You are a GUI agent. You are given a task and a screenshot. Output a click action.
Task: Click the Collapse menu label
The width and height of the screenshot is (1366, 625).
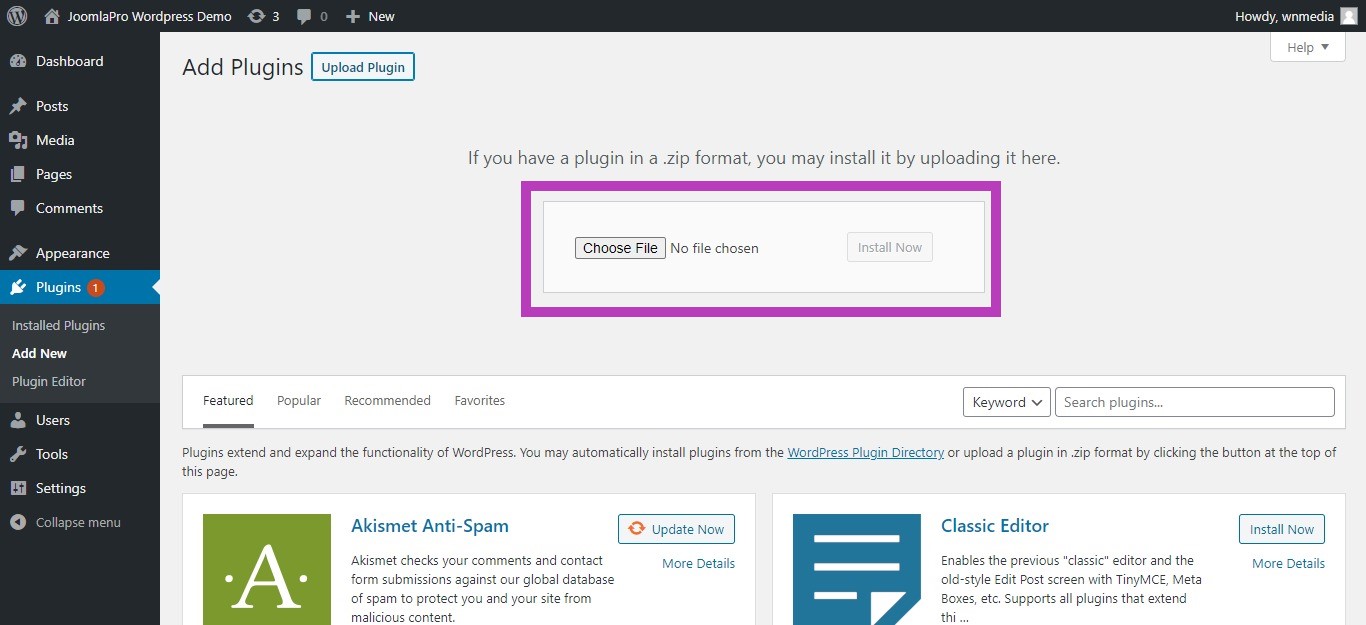click(x=78, y=522)
